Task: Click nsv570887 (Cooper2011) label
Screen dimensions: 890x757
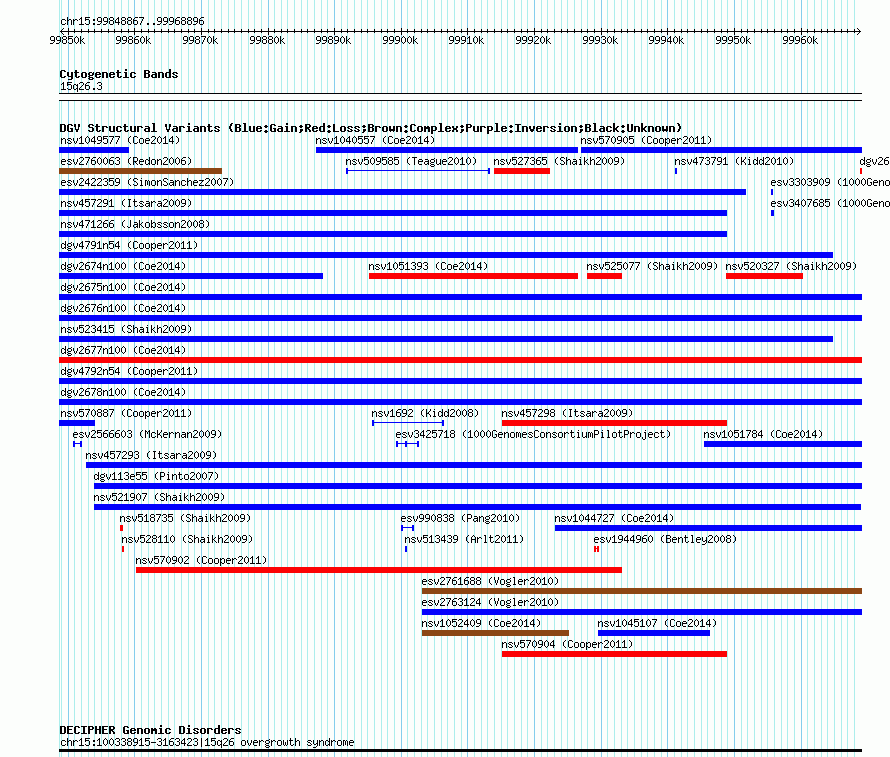Action: click(126, 413)
